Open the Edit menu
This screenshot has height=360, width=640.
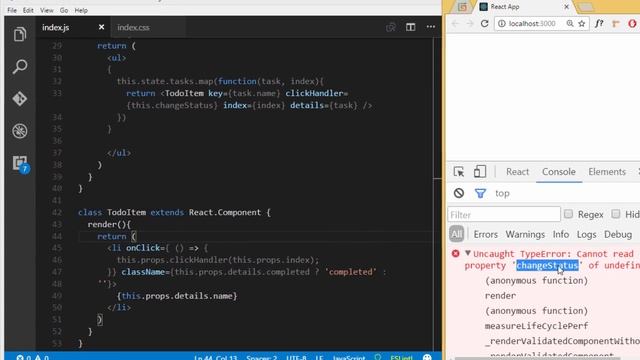point(28,10)
